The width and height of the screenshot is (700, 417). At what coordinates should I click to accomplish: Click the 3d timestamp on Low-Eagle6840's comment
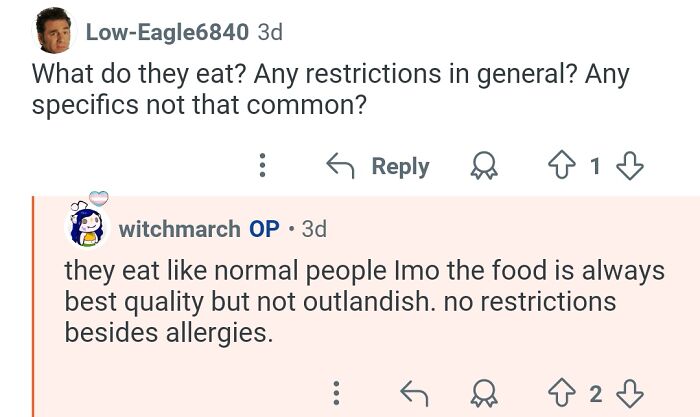tap(270, 32)
